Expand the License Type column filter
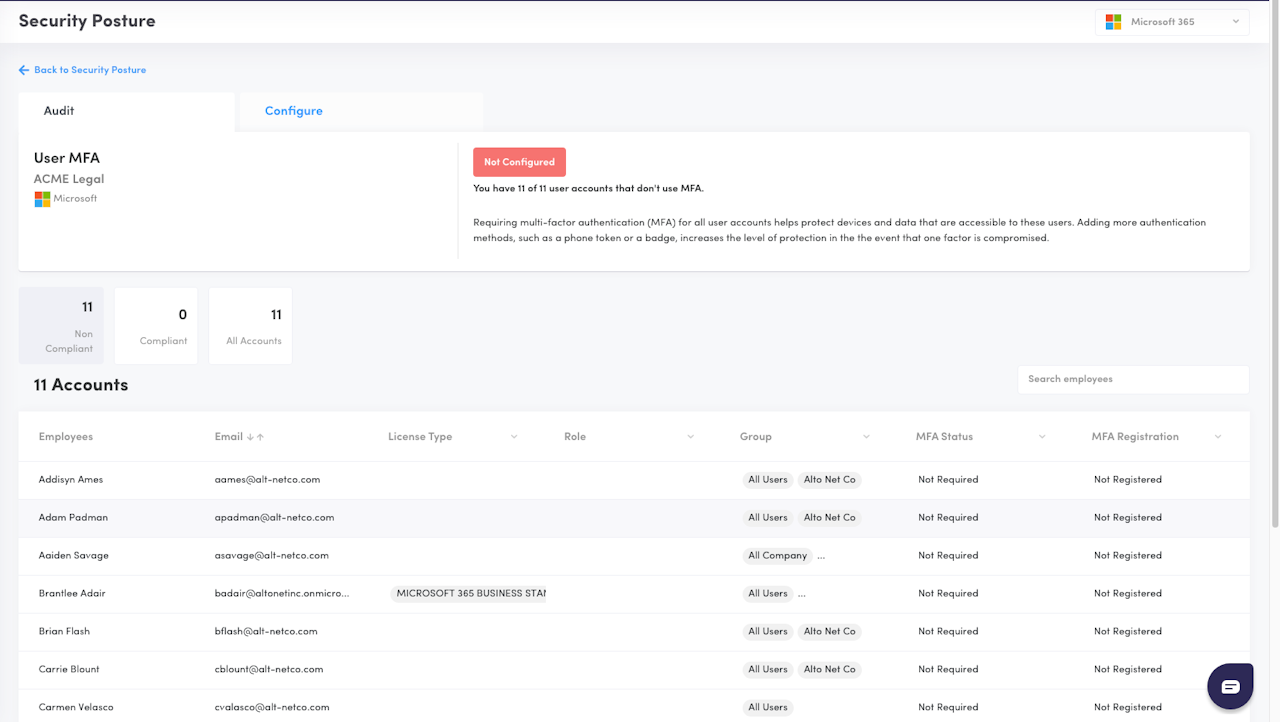1280x722 pixels. [x=514, y=437]
